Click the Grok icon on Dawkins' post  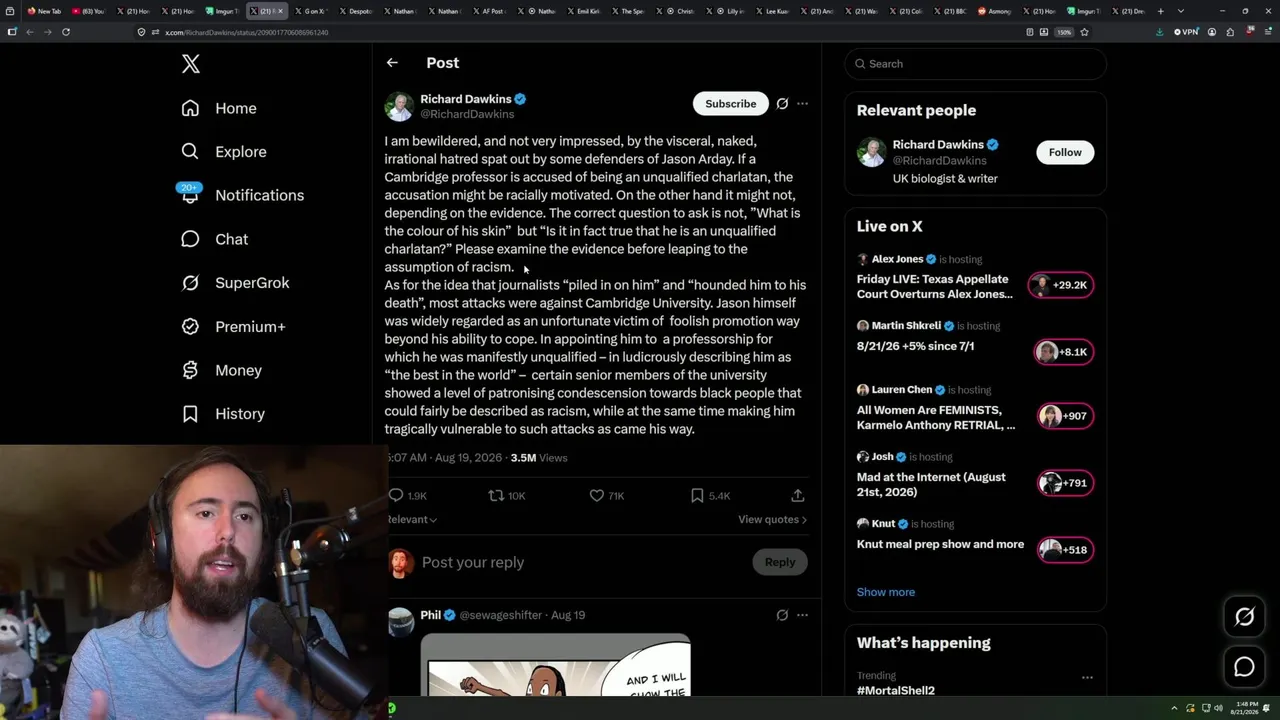click(782, 103)
